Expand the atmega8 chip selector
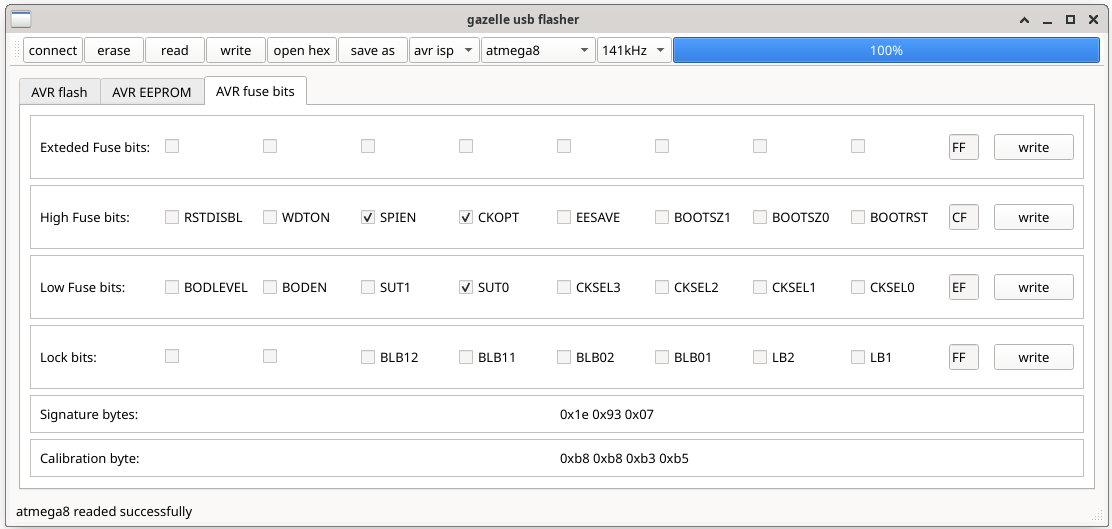This screenshot has height=529, width=1112. coord(537,50)
